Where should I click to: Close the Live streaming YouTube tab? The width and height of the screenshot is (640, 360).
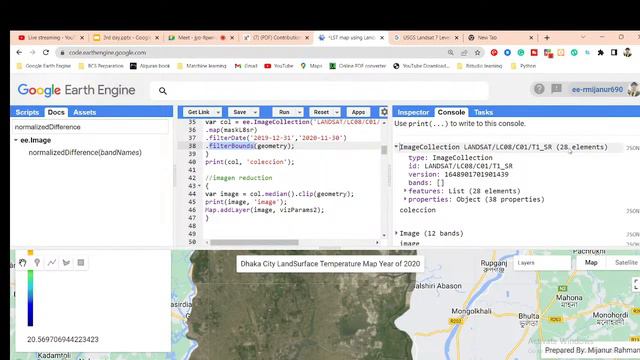(x=82, y=38)
